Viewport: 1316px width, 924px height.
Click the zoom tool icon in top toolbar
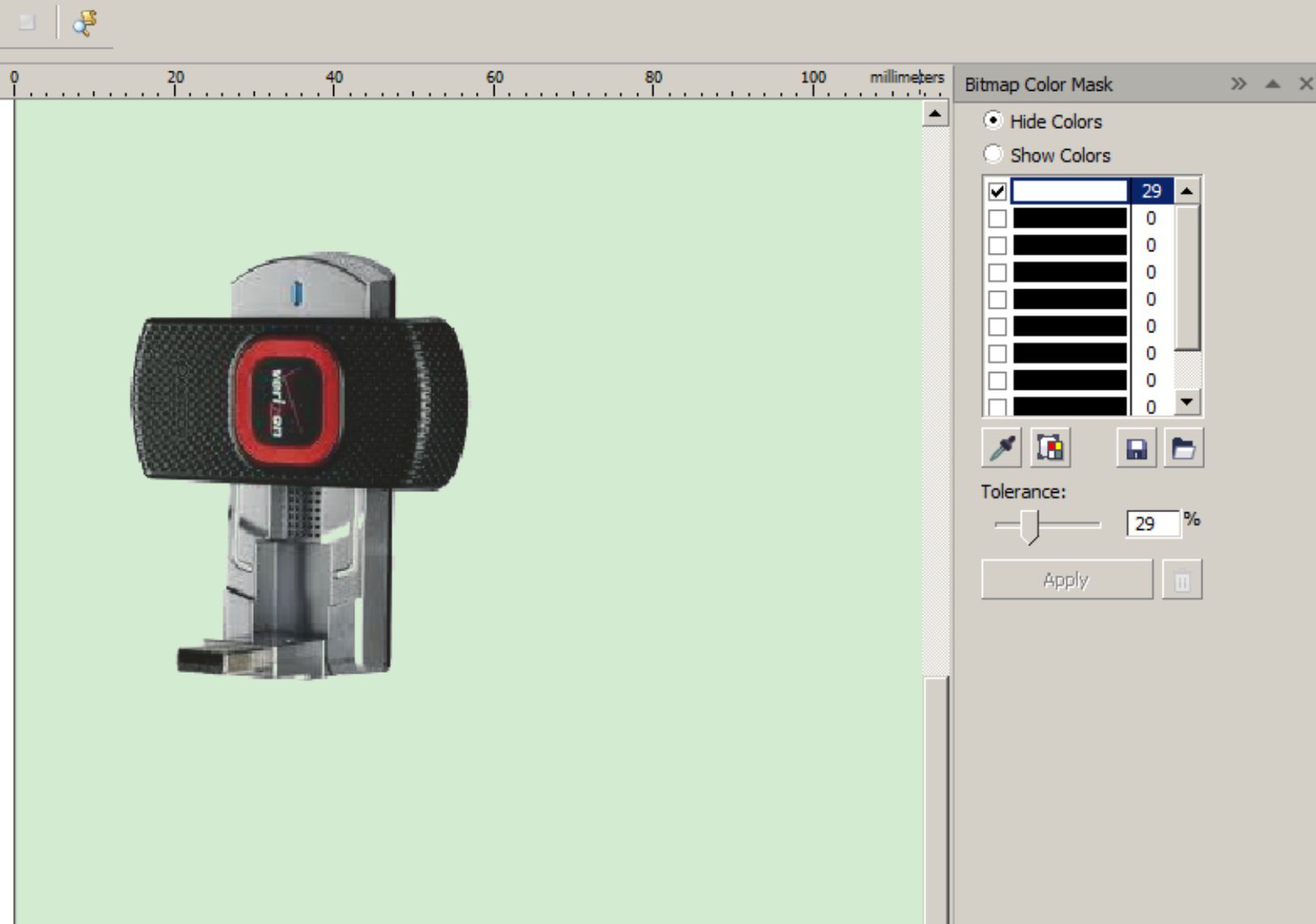click(x=84, y=23)
